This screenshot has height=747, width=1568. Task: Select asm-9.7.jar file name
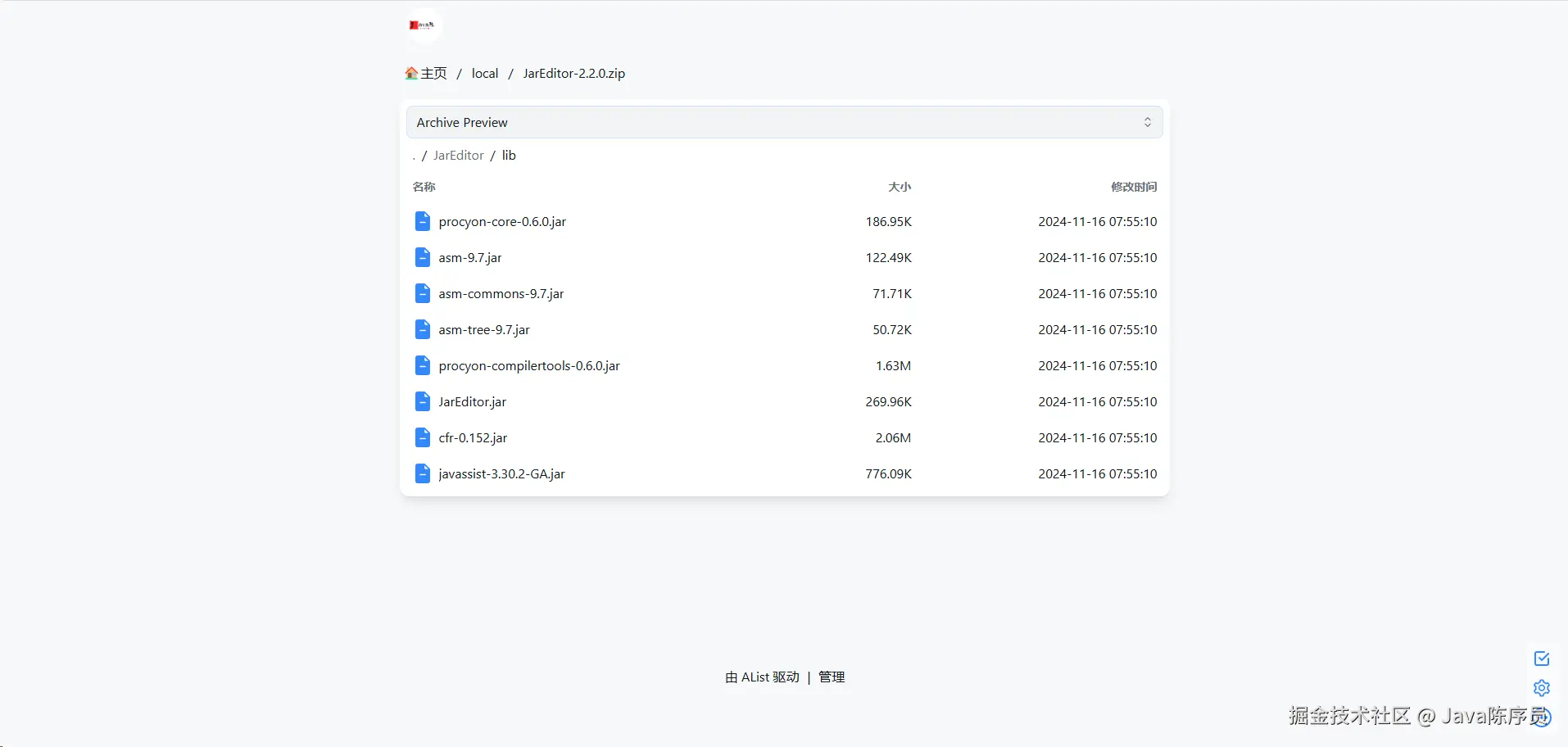pos(470,258)
